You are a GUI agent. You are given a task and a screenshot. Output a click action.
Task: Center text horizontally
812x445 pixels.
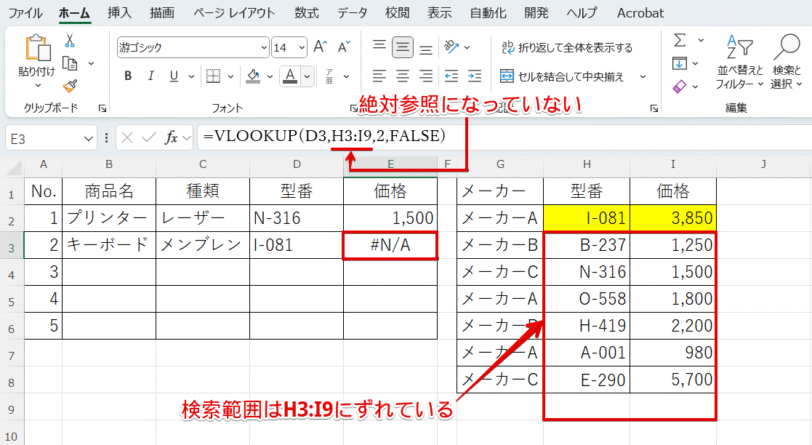tap(402, 76)
